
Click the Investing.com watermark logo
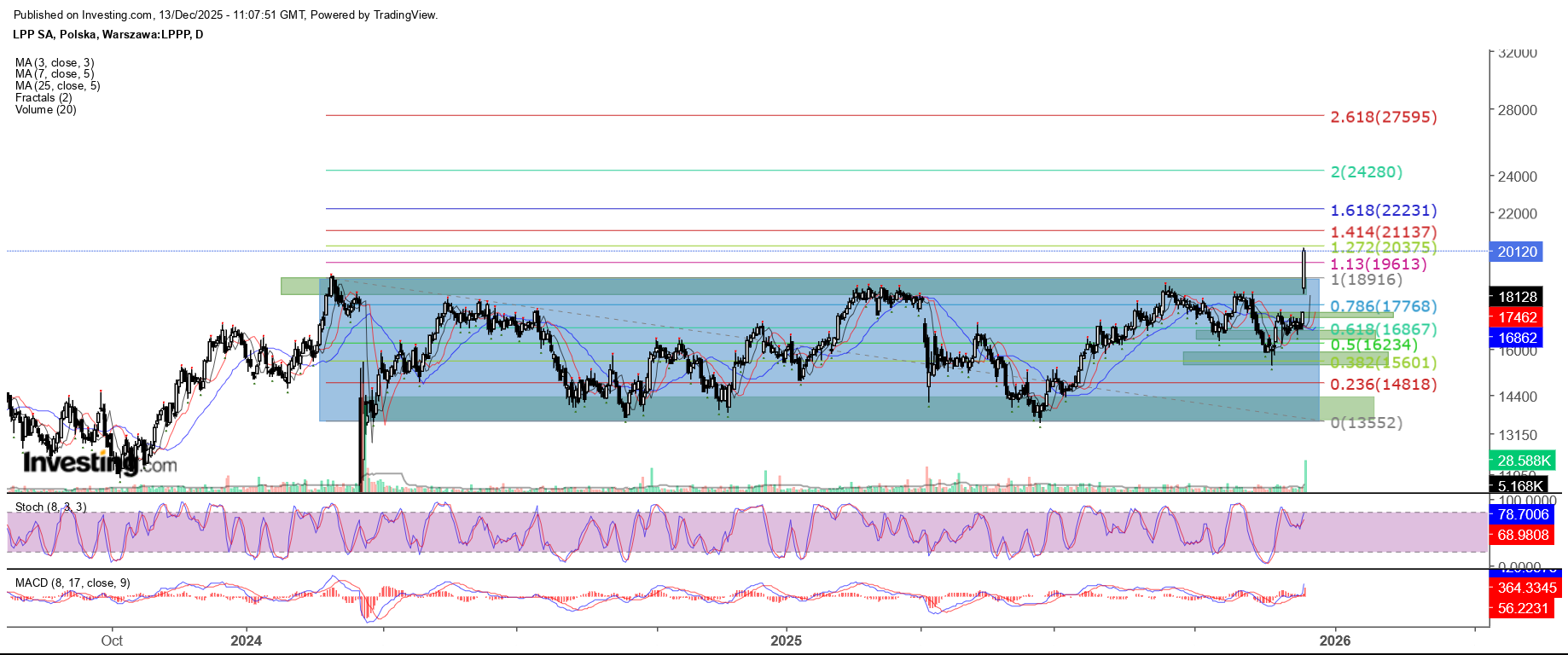[x=99, y=463]
